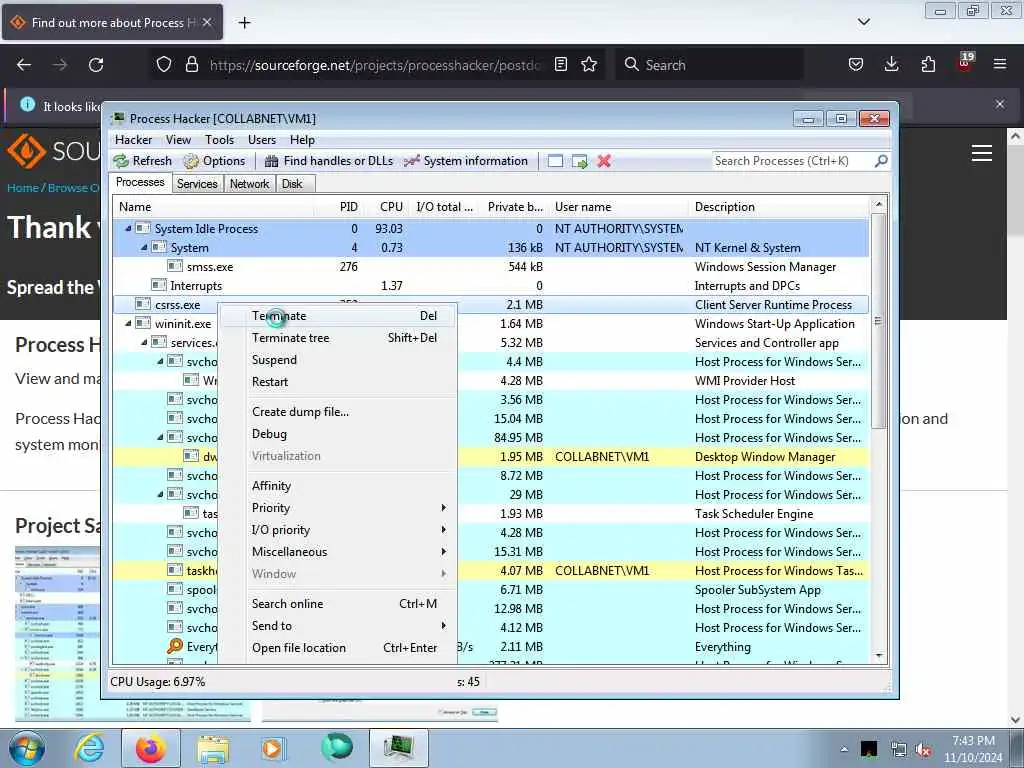1024x768 pixels.
Task: Open Options from the Process Hacker toolbar
Action: (x=214, y=161)
